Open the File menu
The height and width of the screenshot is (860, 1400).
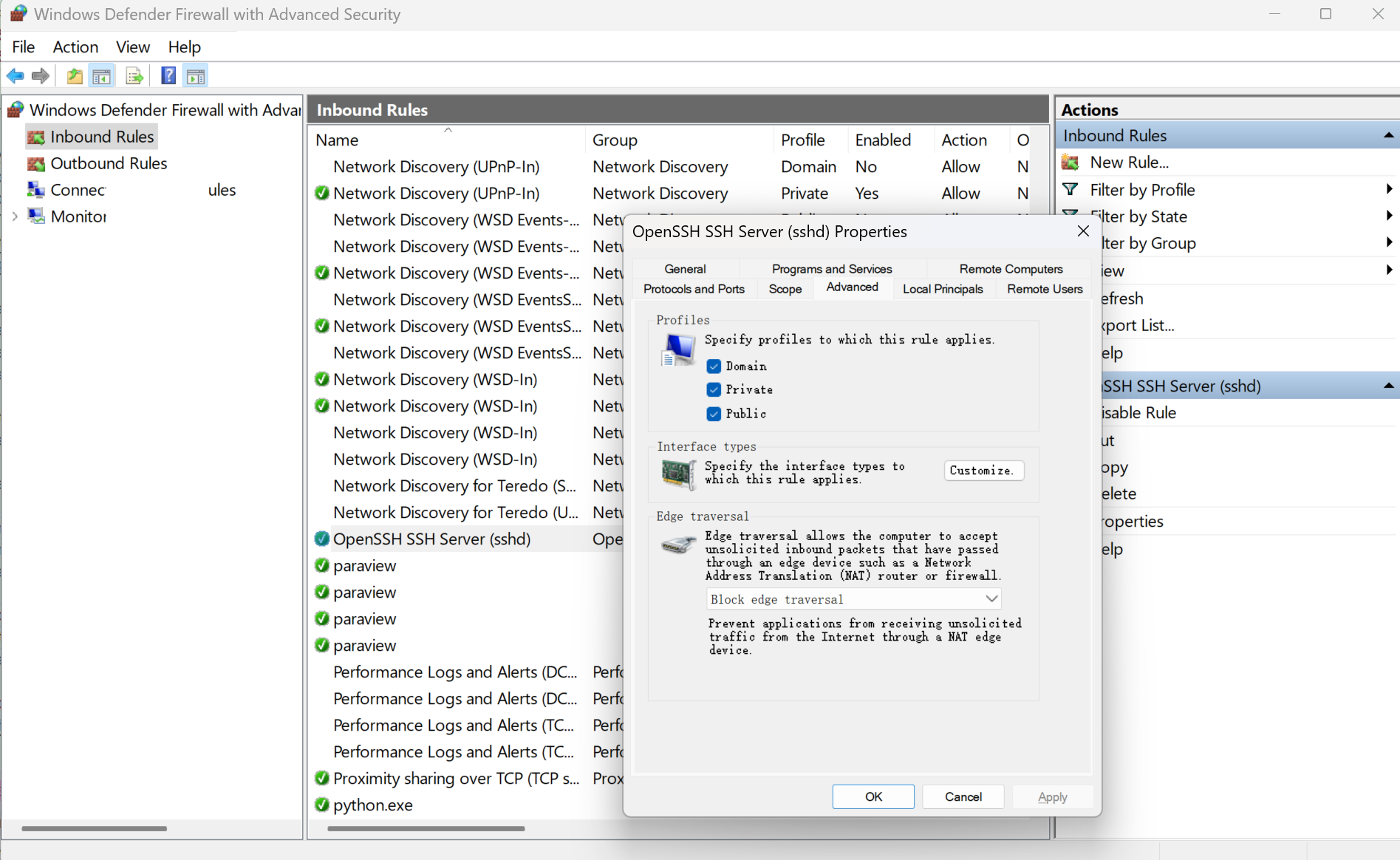pyautogui.click(x=24, y=47)
